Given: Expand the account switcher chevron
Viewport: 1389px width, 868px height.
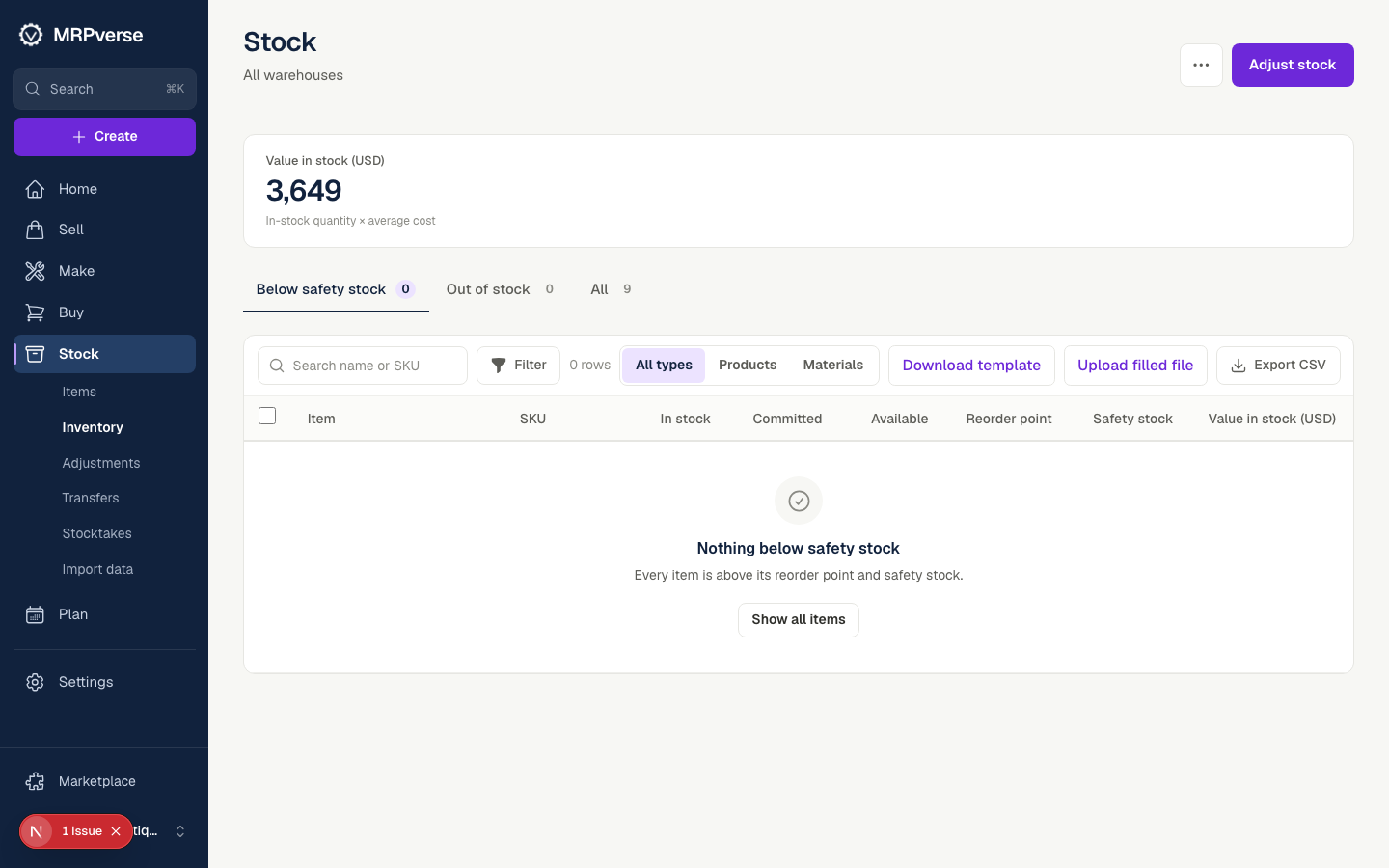Looking at the screenshot, I should [x=180, y=831].
